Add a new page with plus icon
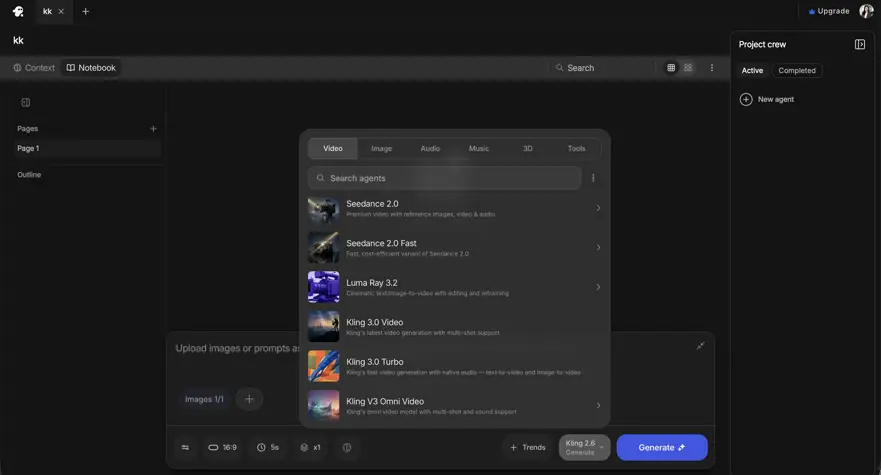 point(153,129)
